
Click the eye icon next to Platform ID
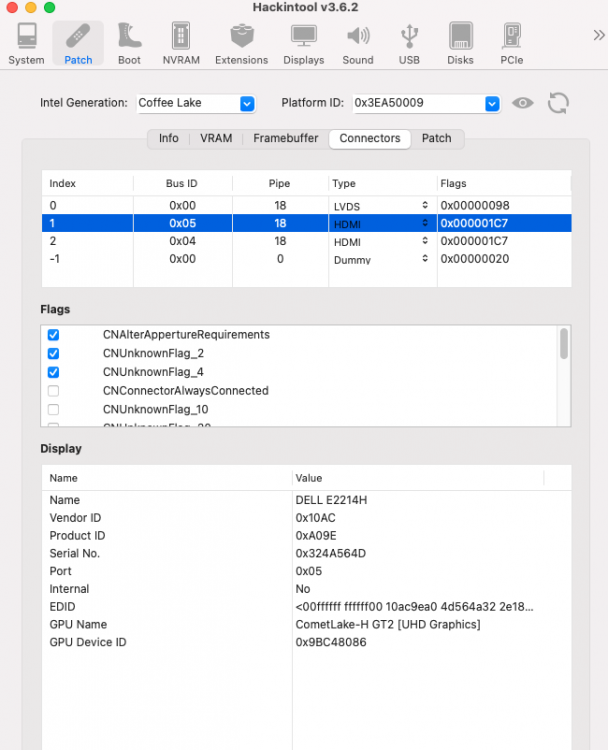[x=522, y=103]
